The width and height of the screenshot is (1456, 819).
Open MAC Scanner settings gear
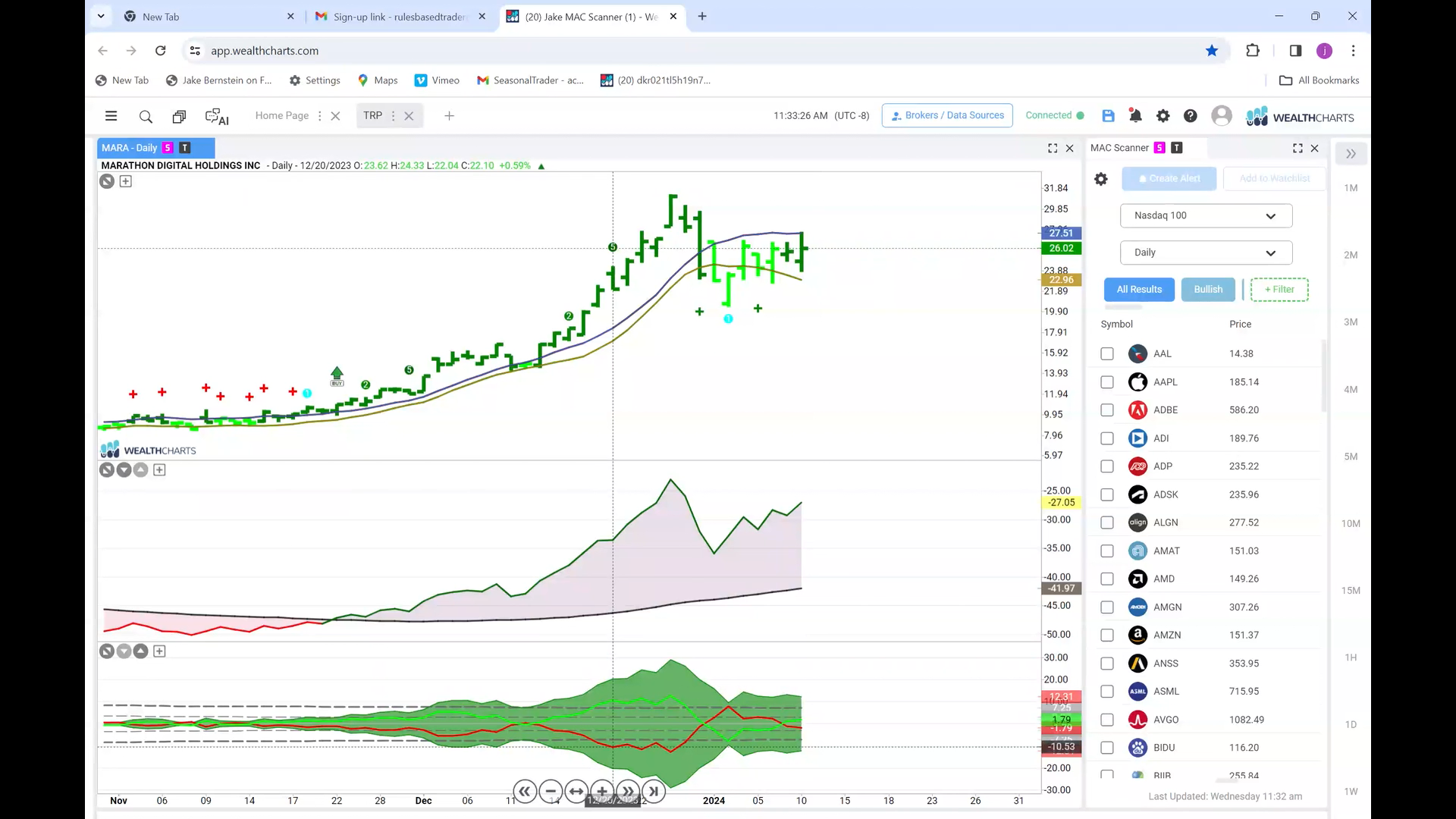(1101, 179)
